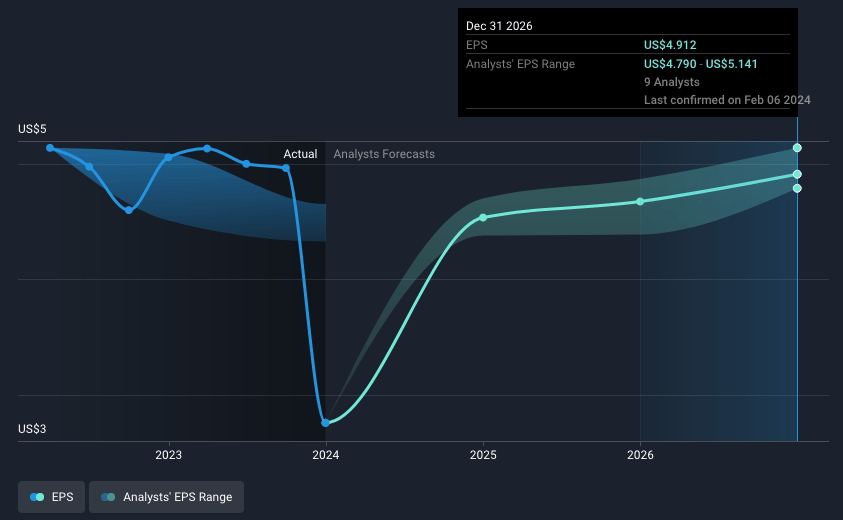Screen dimensions: 843x520
Task: Click the middle EPS forecast dot at Dec 2026
Action: click(797, 175)
